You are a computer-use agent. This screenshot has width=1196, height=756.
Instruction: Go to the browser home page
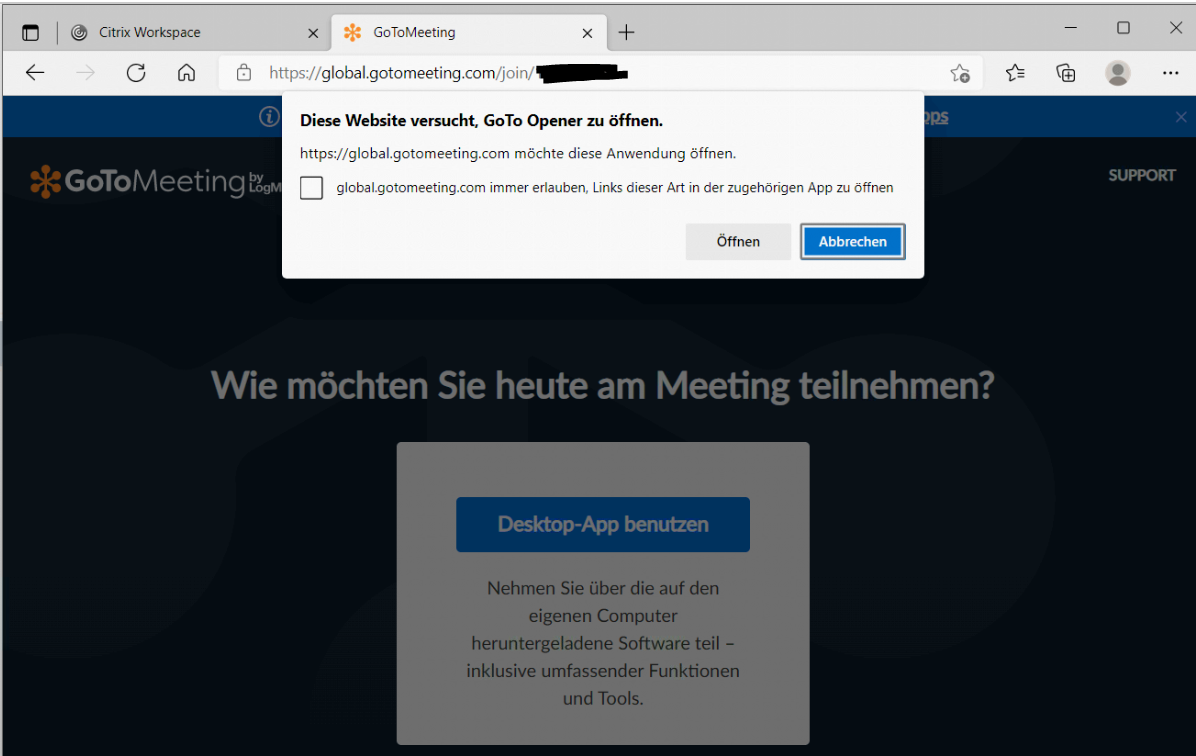(186, 73)
